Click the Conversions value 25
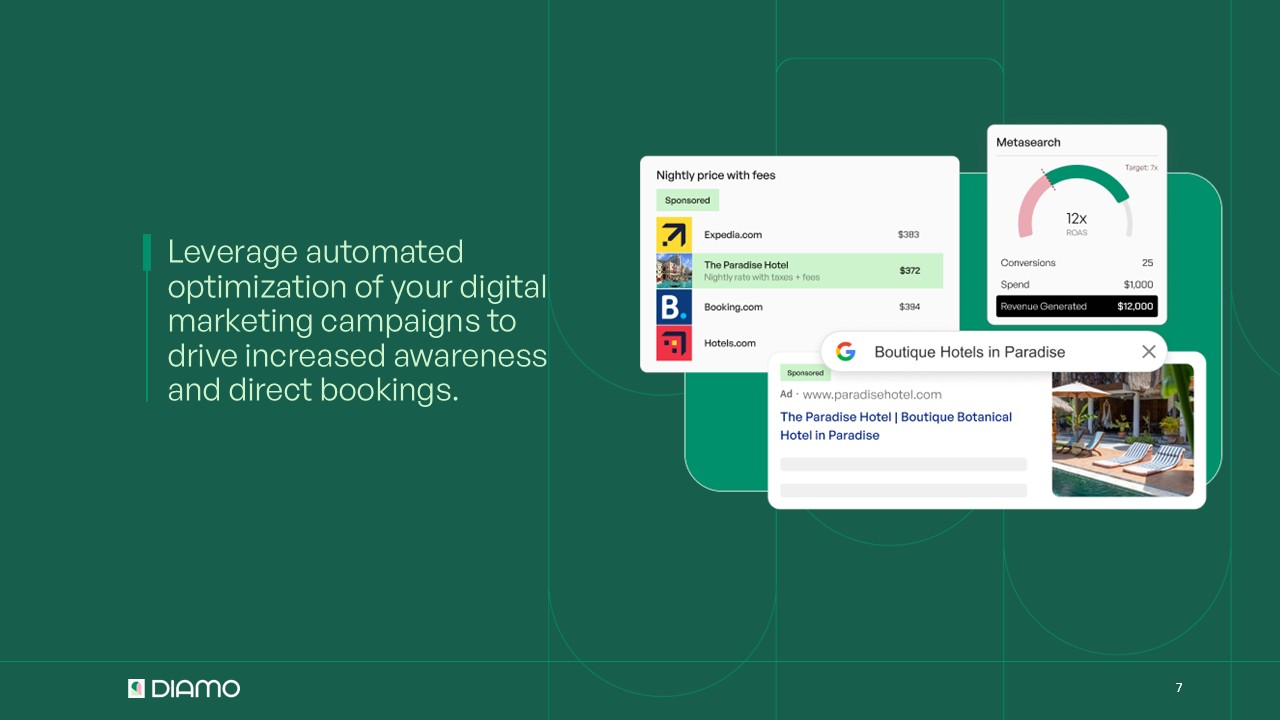 (1147, 263)
